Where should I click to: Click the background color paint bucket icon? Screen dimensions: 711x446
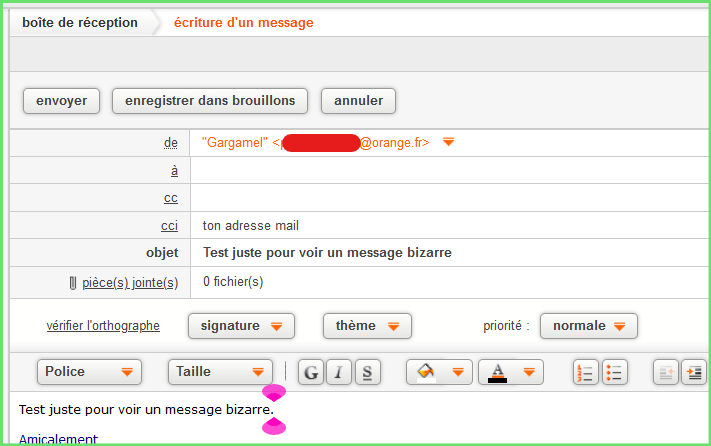point(426,372)
